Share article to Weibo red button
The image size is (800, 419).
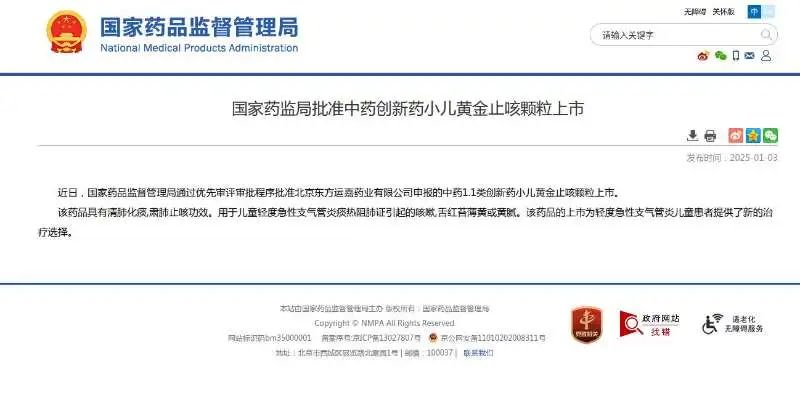click(x=736, y=135)
